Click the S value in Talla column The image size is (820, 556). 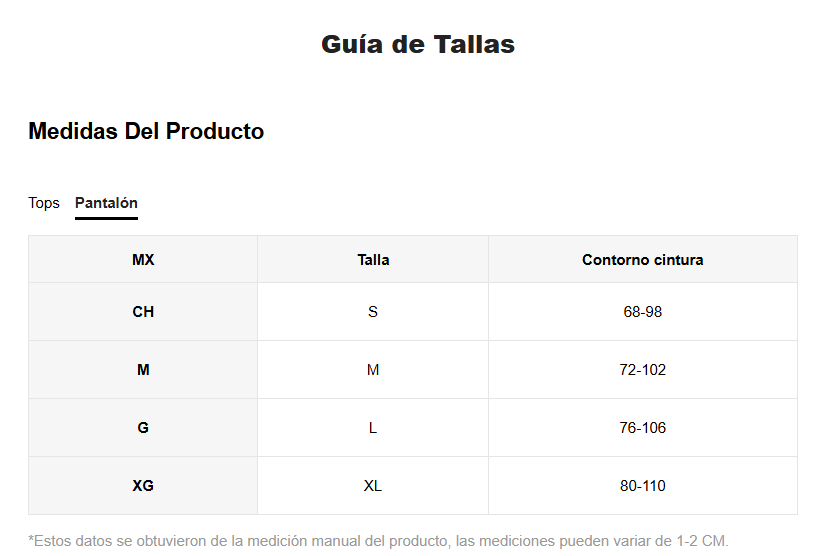point(373,312)
